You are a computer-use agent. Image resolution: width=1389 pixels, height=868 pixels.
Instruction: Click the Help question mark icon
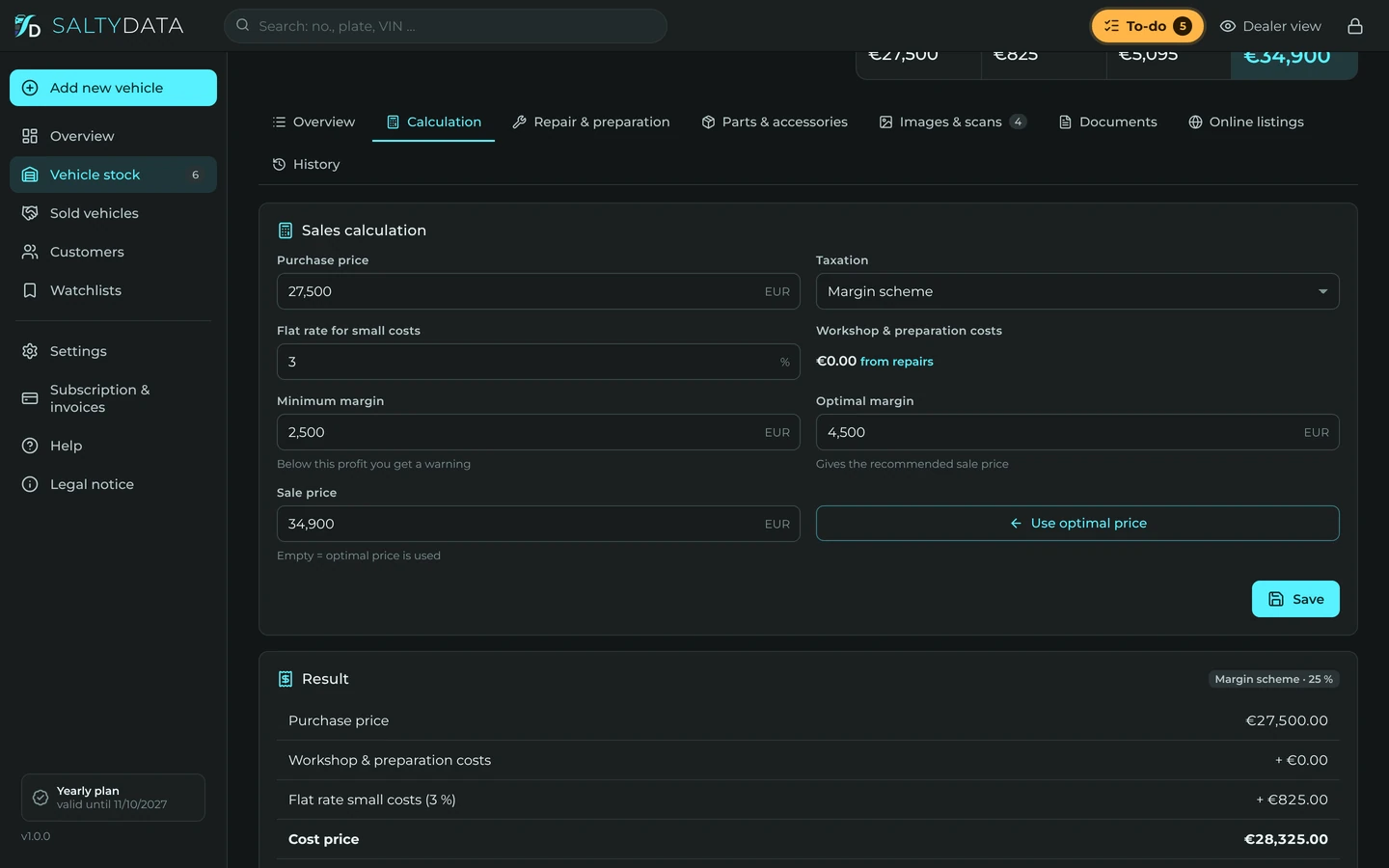pos(30,446)
